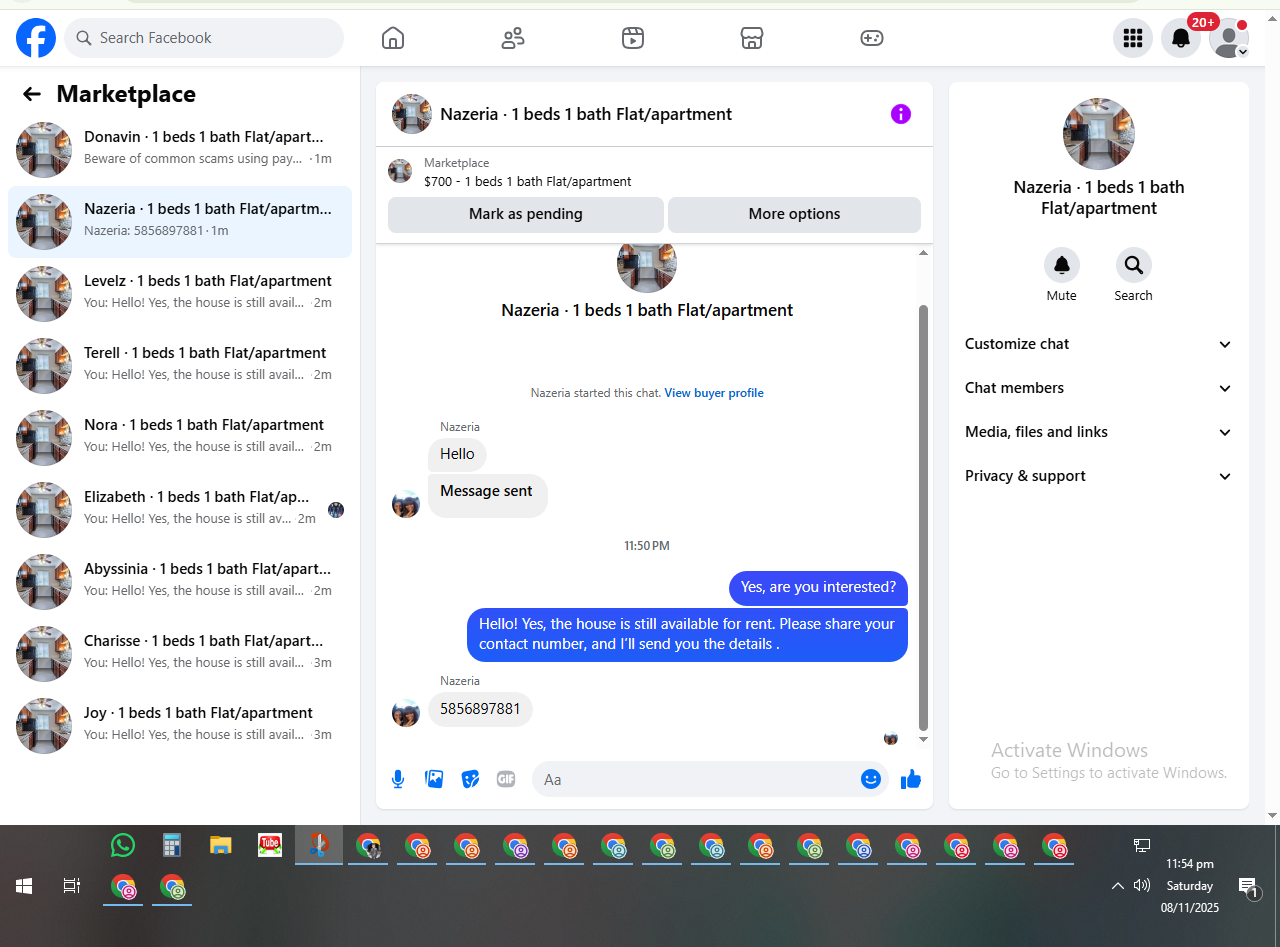
Task: Click the 'Message sent' bubble
Action: click(x=487, y=494)
